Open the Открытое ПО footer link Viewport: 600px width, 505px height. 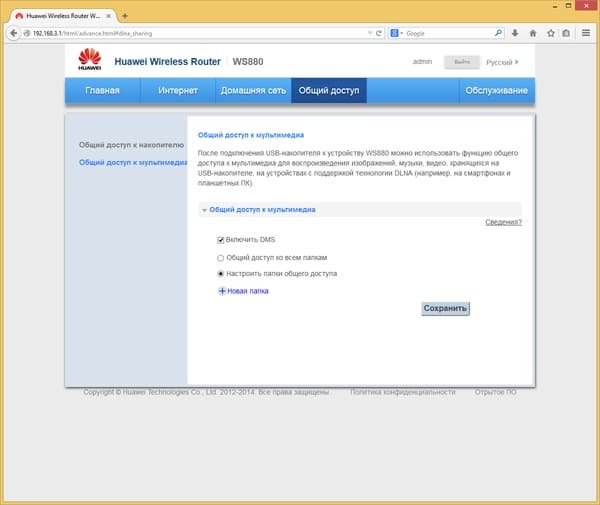[x=496, y=392]
